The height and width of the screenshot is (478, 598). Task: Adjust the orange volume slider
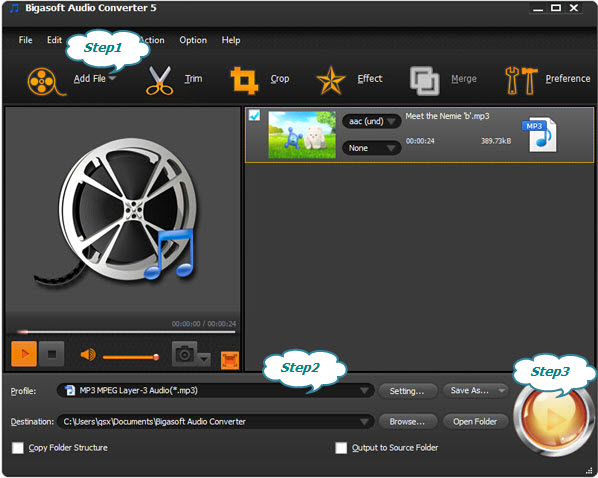[131, 357]
